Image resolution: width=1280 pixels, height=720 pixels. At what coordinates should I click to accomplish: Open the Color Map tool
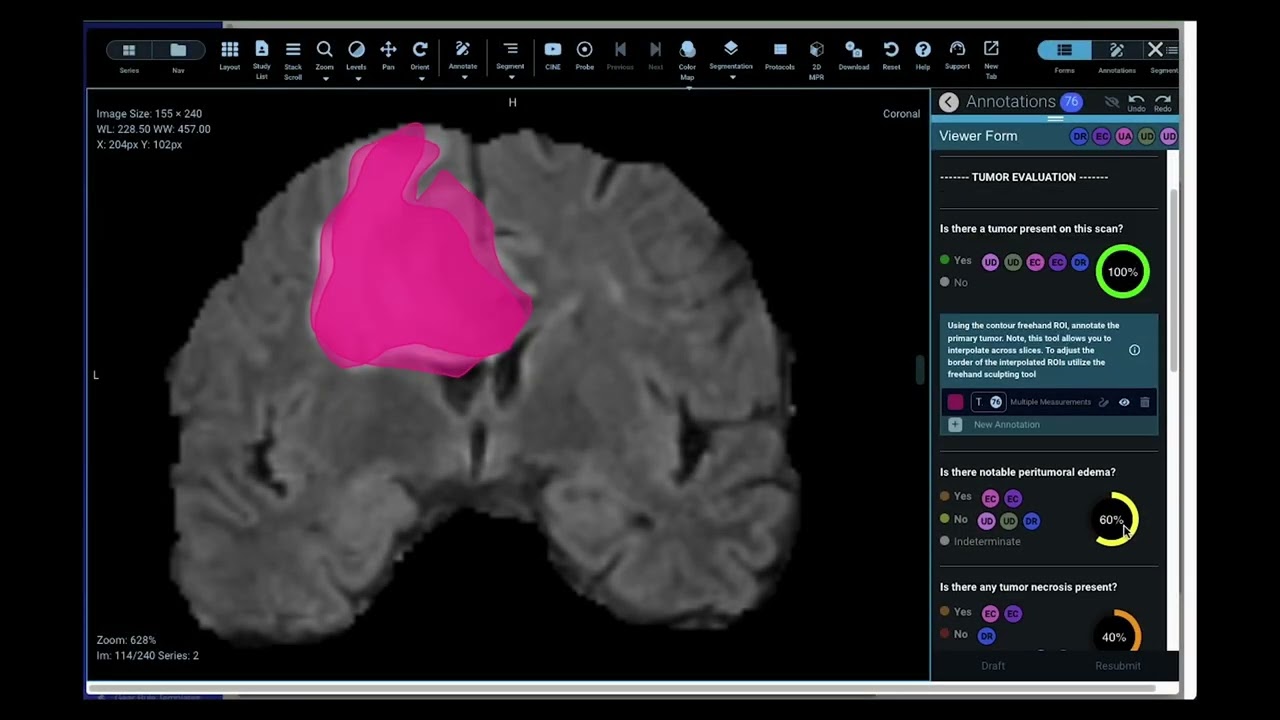(x=687, y=48)
